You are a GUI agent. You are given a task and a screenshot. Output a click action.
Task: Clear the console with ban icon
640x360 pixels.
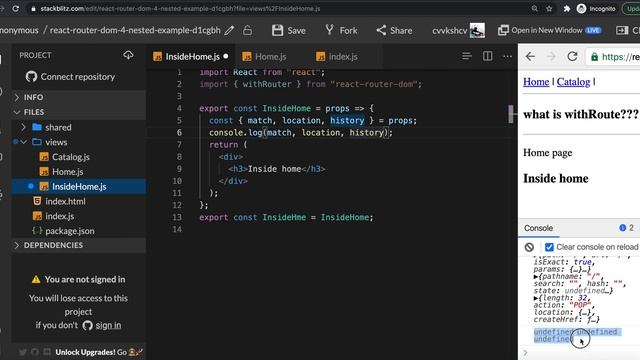click(529, 247)
